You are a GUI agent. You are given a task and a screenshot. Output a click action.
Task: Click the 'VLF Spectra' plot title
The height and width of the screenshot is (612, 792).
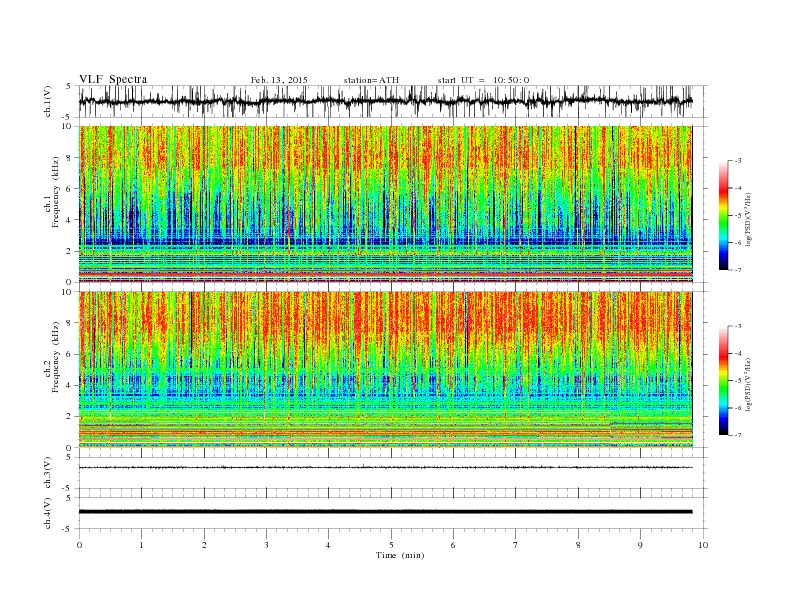pos(113,79)
